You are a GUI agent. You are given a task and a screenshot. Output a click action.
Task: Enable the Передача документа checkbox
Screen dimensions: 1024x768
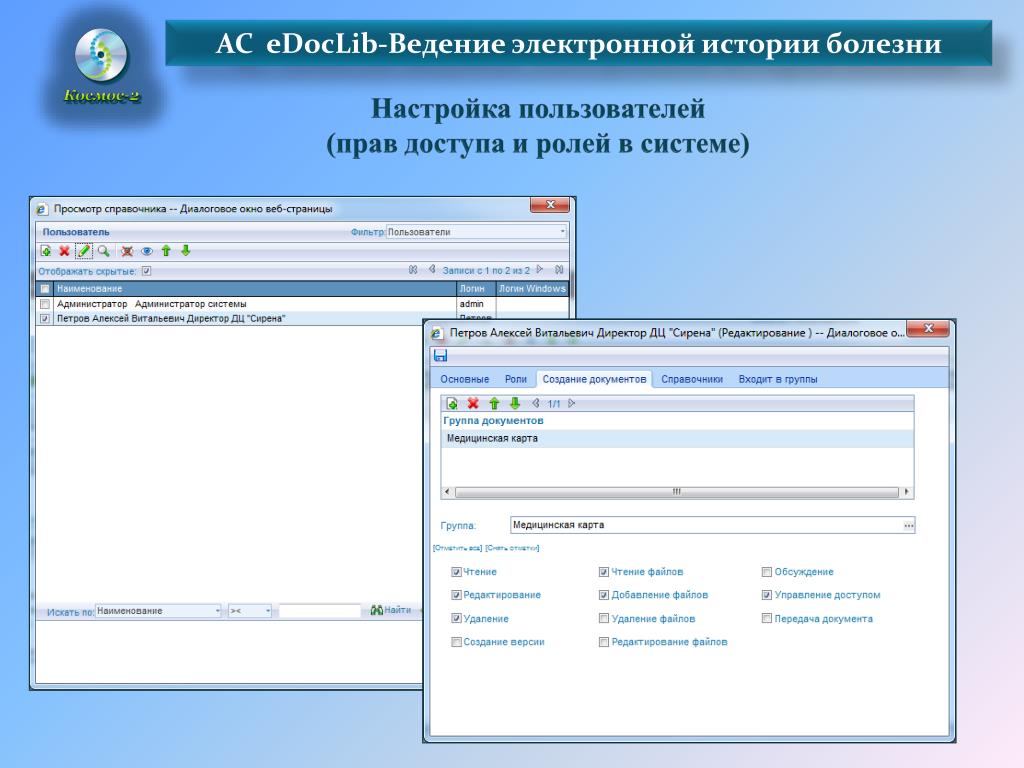[x=767, y=618]
